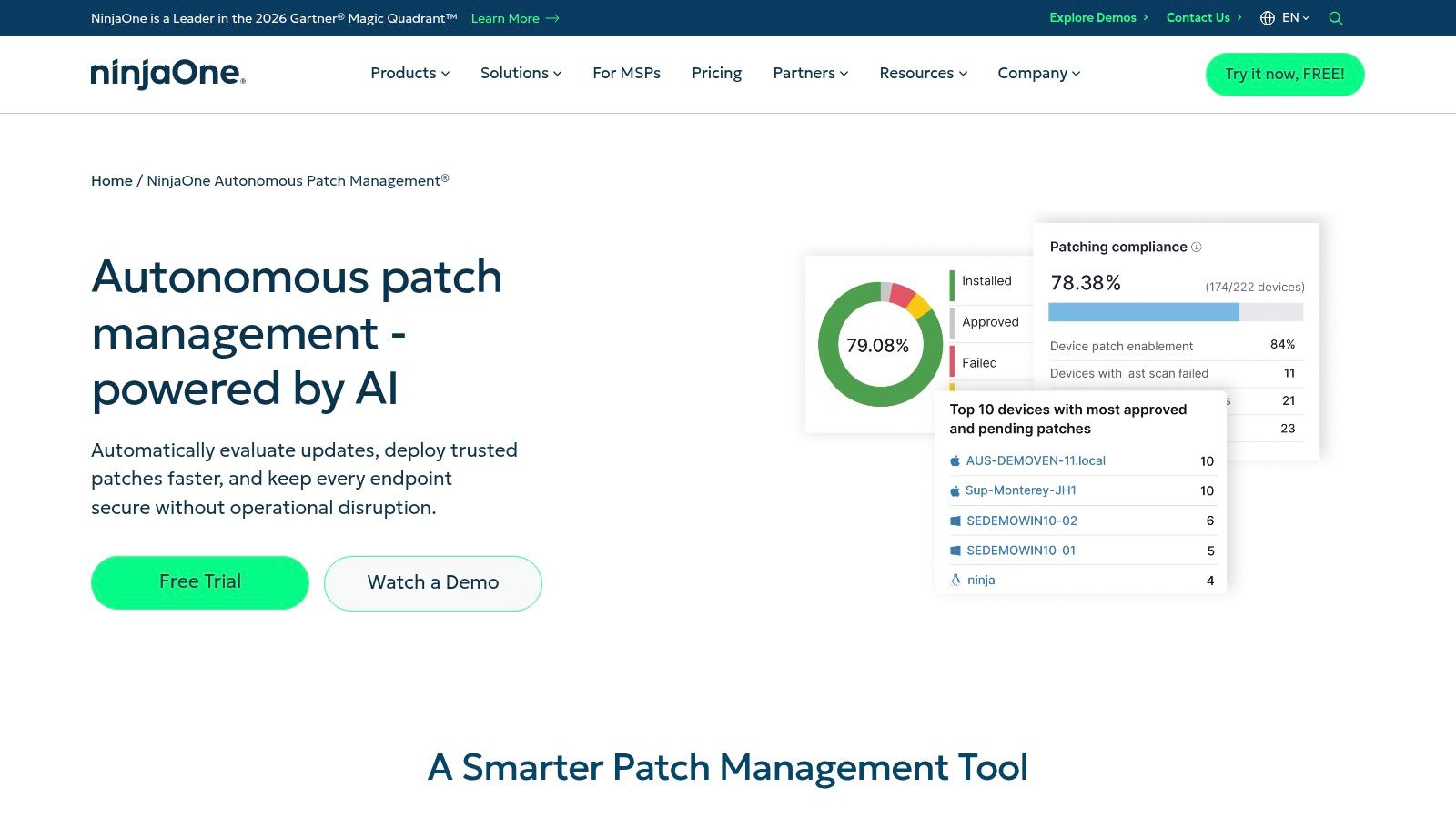Viewport: 1456px width, 819px height.
Task: Click the Patching compliance info icon
Action: 1197,247
